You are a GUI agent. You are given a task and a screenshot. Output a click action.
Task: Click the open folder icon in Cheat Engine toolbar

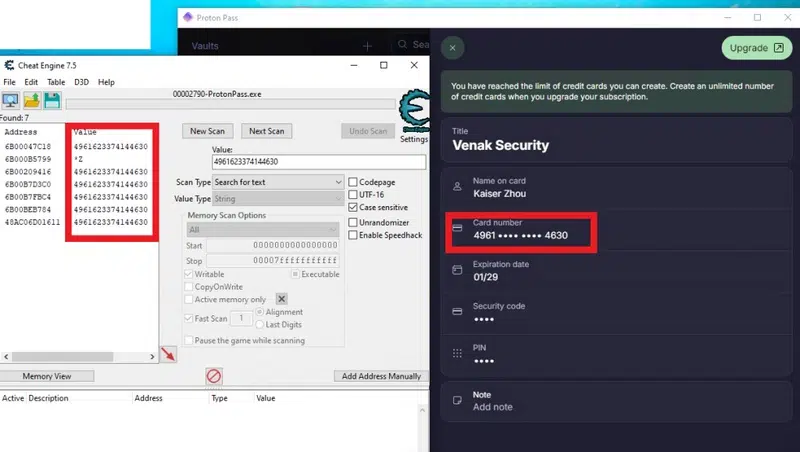tap(32, 101)
